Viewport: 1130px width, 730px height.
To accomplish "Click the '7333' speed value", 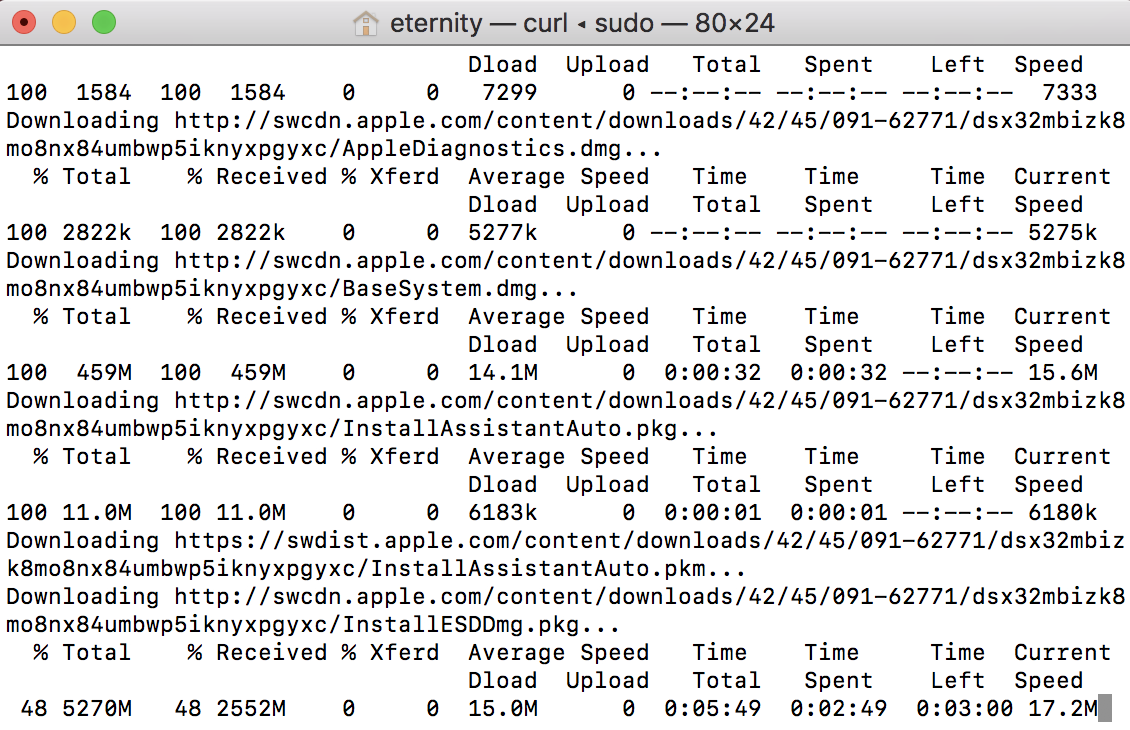I will pos(1070,92).
